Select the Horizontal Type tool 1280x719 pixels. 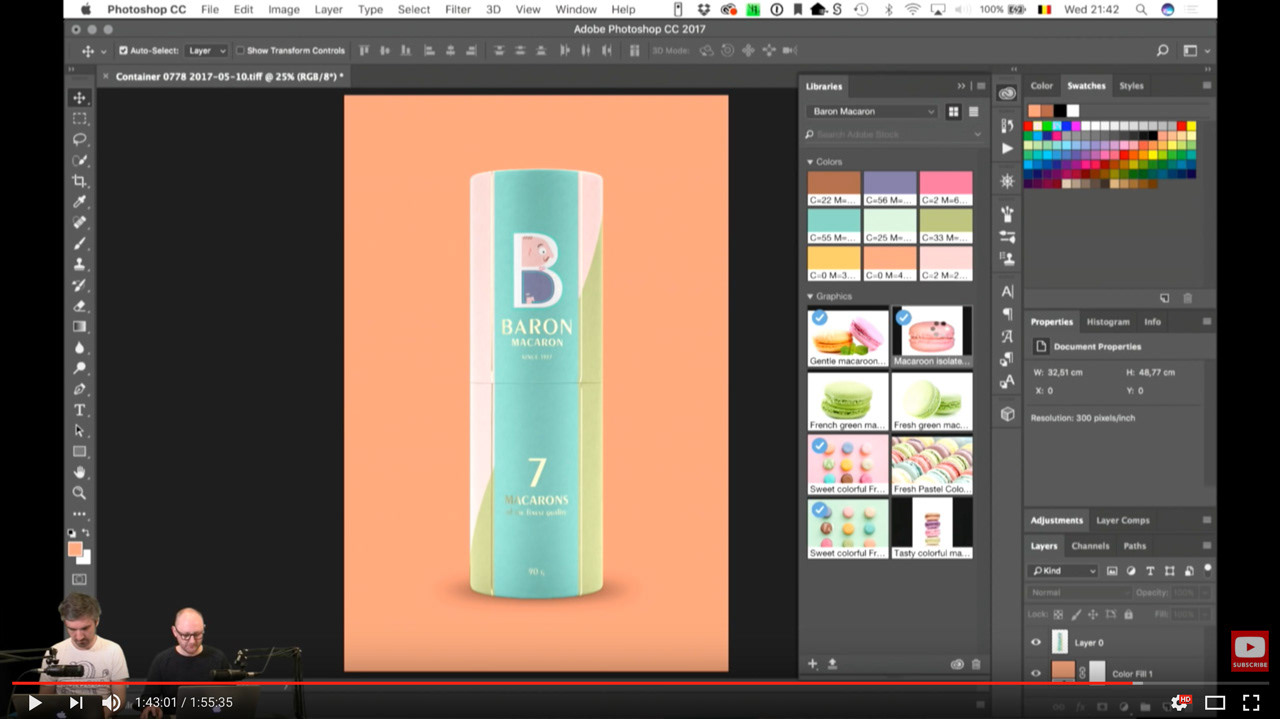[x=79, y=410]
